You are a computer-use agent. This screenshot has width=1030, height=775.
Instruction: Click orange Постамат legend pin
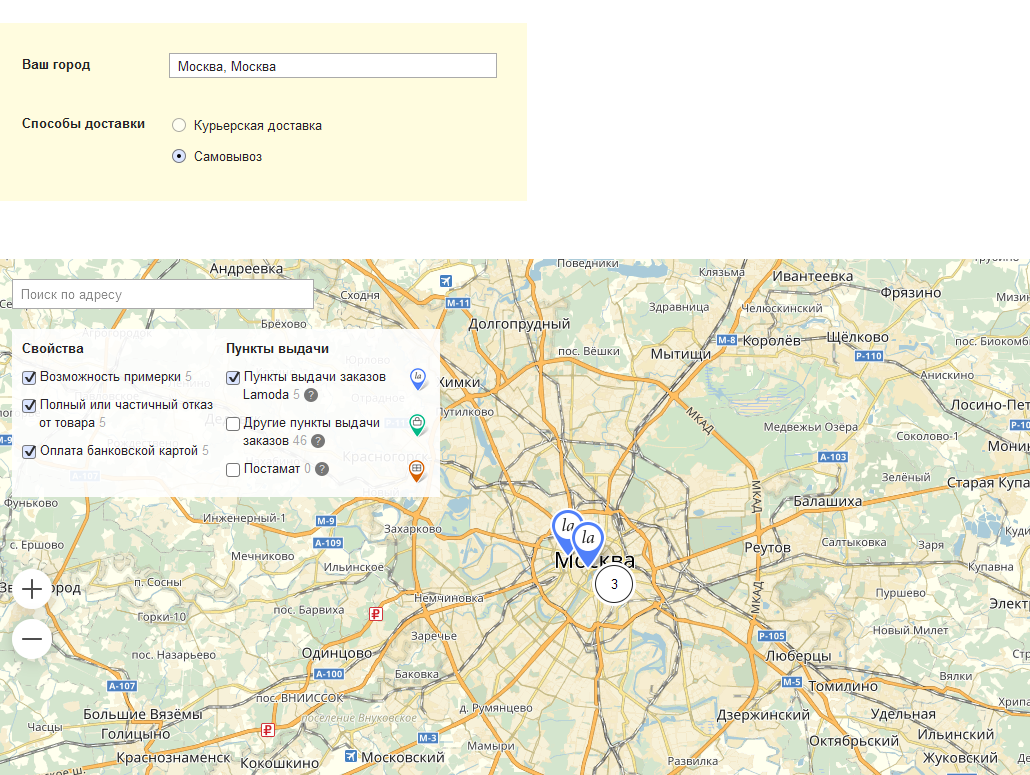click(416, 471)
